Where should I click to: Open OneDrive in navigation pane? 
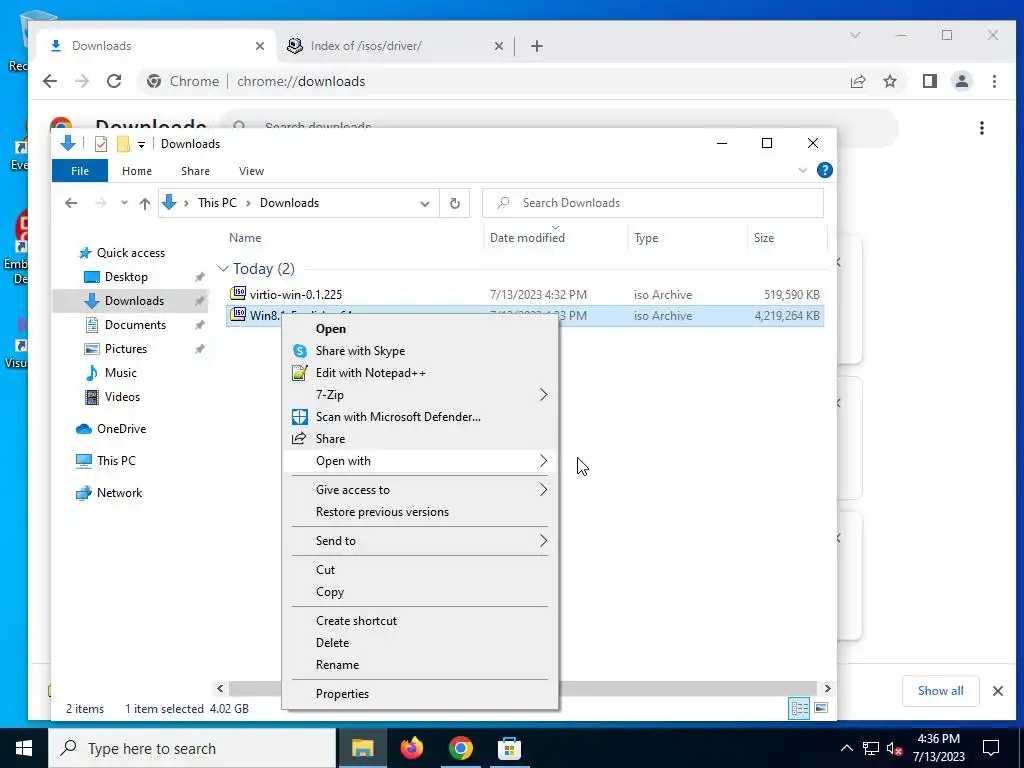pos(121,429)
